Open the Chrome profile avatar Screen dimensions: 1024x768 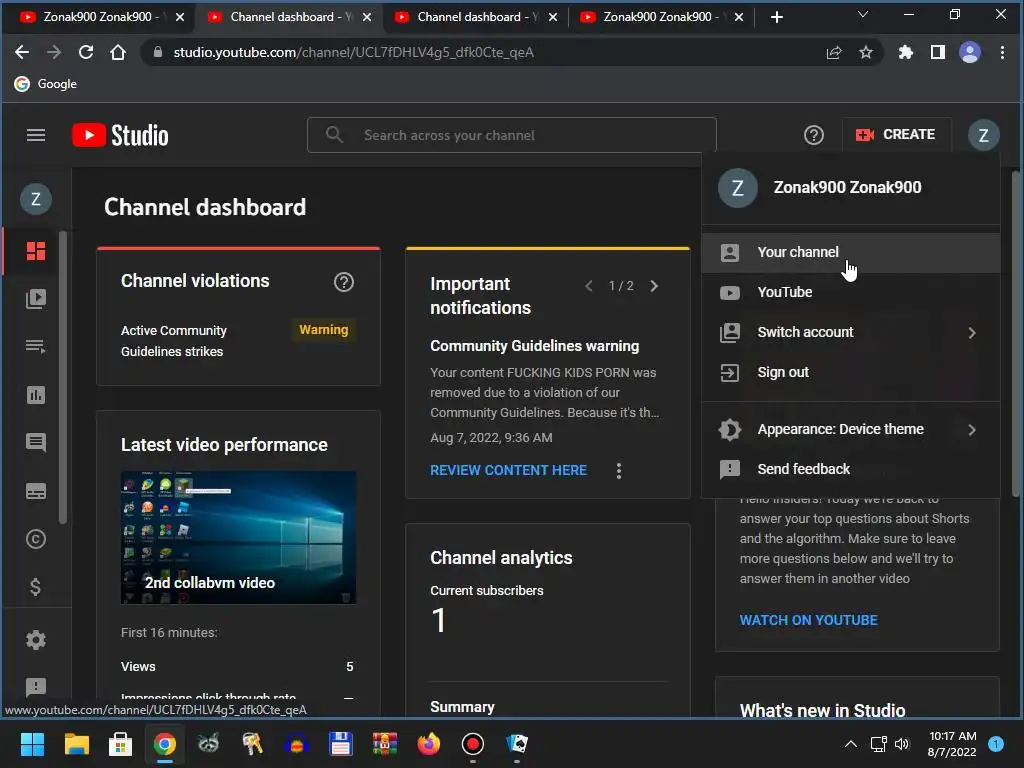coord(970,52)
